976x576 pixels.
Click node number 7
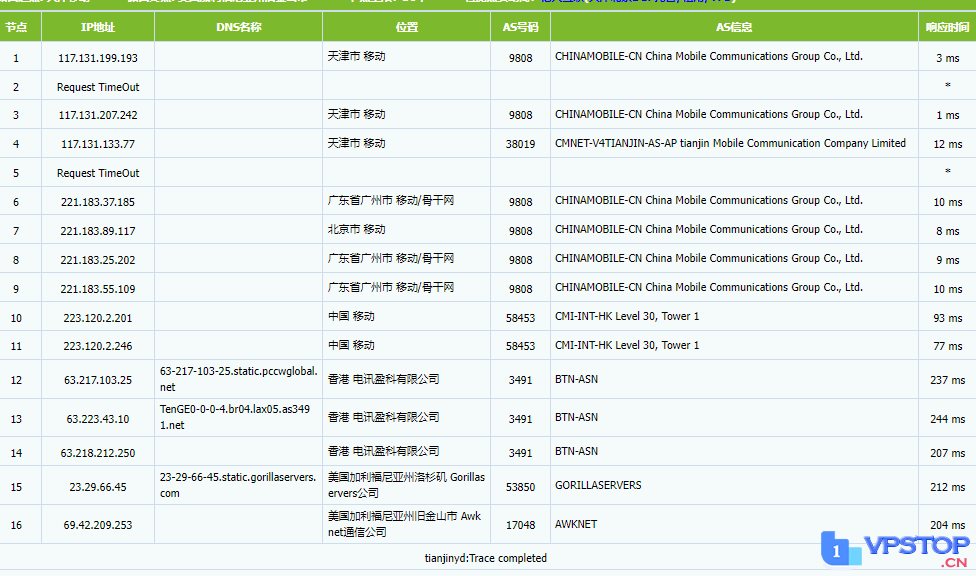[16, 231]
